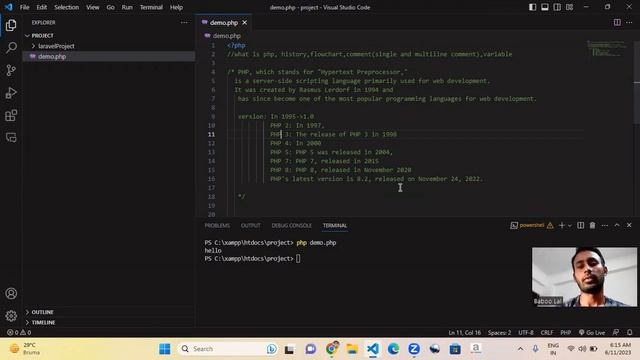Click the errors and warnings status indicator
Viewport: 640px width, 360px height.
pyautogui.click(x=19, y=332)
